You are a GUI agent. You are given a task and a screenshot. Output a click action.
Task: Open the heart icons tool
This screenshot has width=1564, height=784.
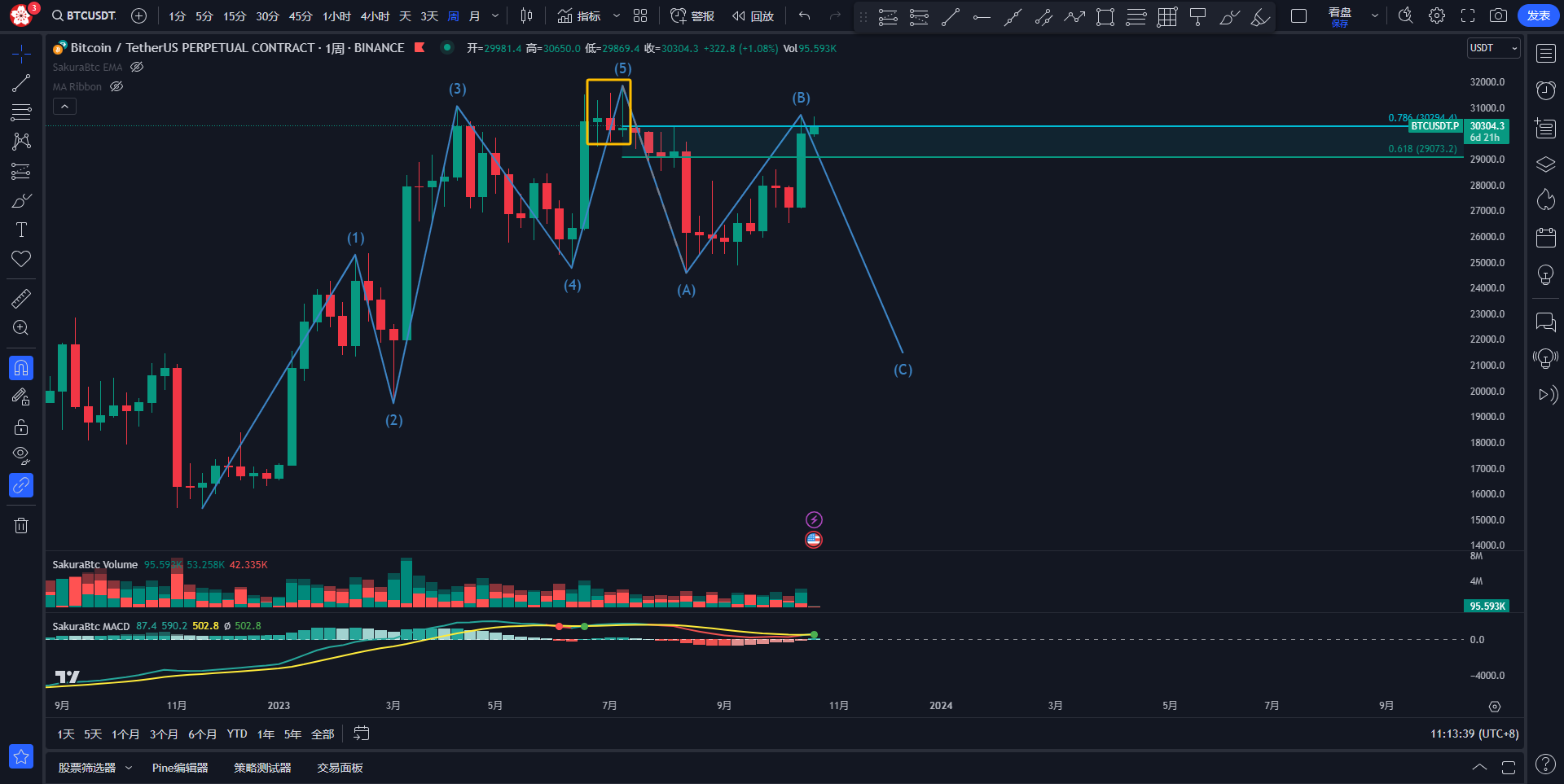(x=21, y=259)
